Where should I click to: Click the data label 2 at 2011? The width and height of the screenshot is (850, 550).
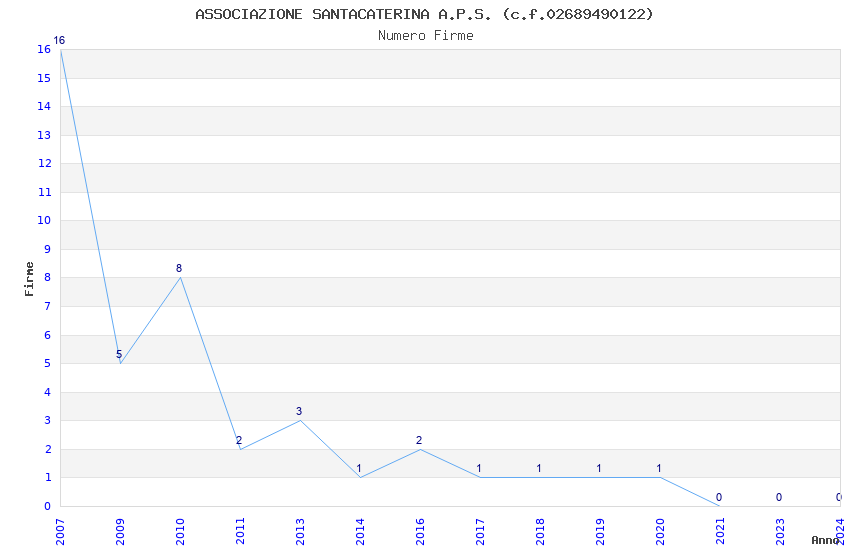tap(239, 440)
